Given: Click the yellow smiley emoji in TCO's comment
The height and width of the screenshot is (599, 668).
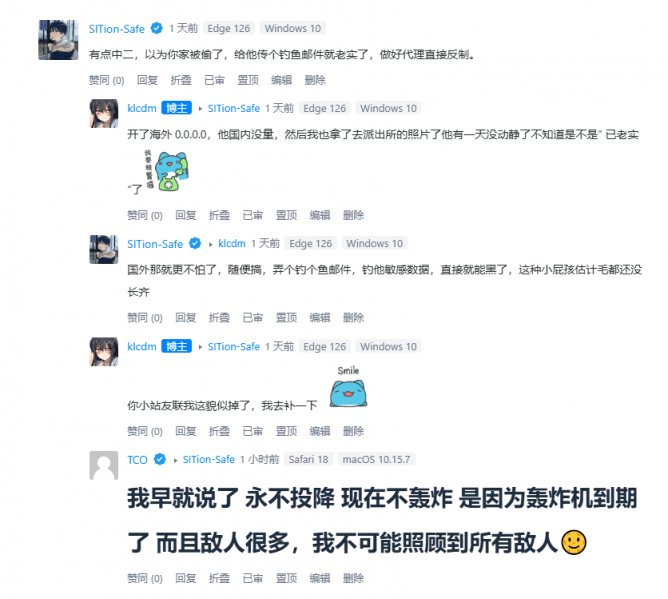Looking at the screenshot, I should (x=574, y=542).
